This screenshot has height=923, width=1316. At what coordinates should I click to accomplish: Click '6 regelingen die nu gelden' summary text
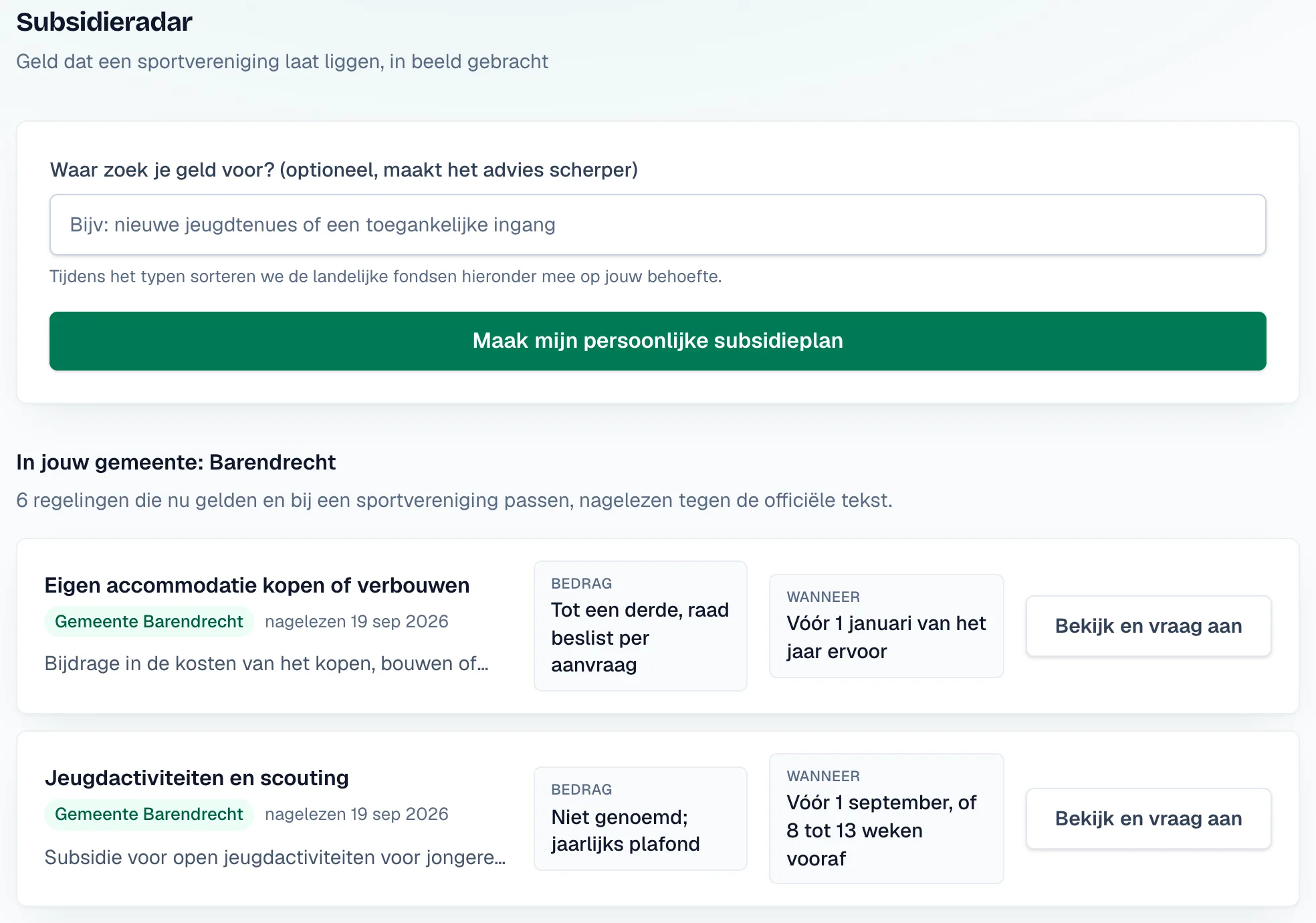point(454,500)
